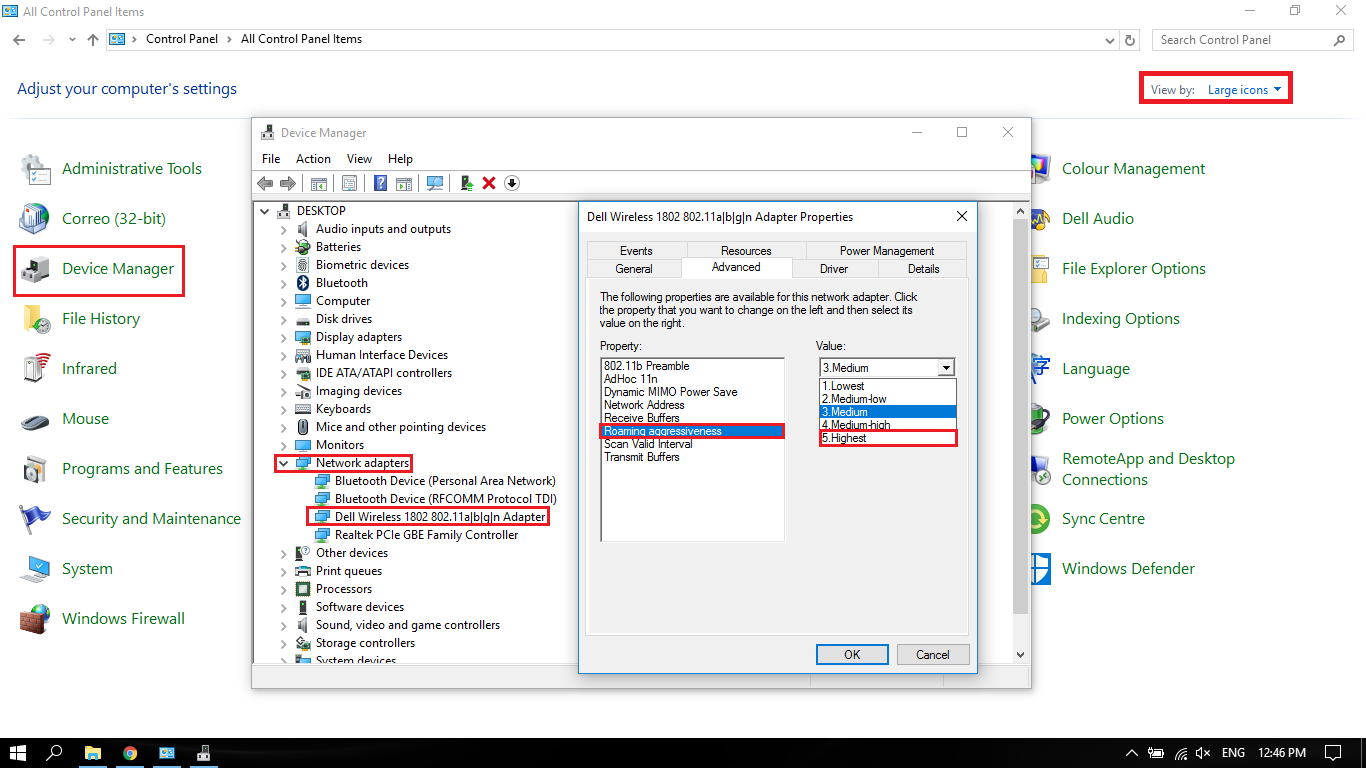This screenshot has height=768, width=1366.
Task: Switch to the Events tab in Properties
Action: click(636, 251)
